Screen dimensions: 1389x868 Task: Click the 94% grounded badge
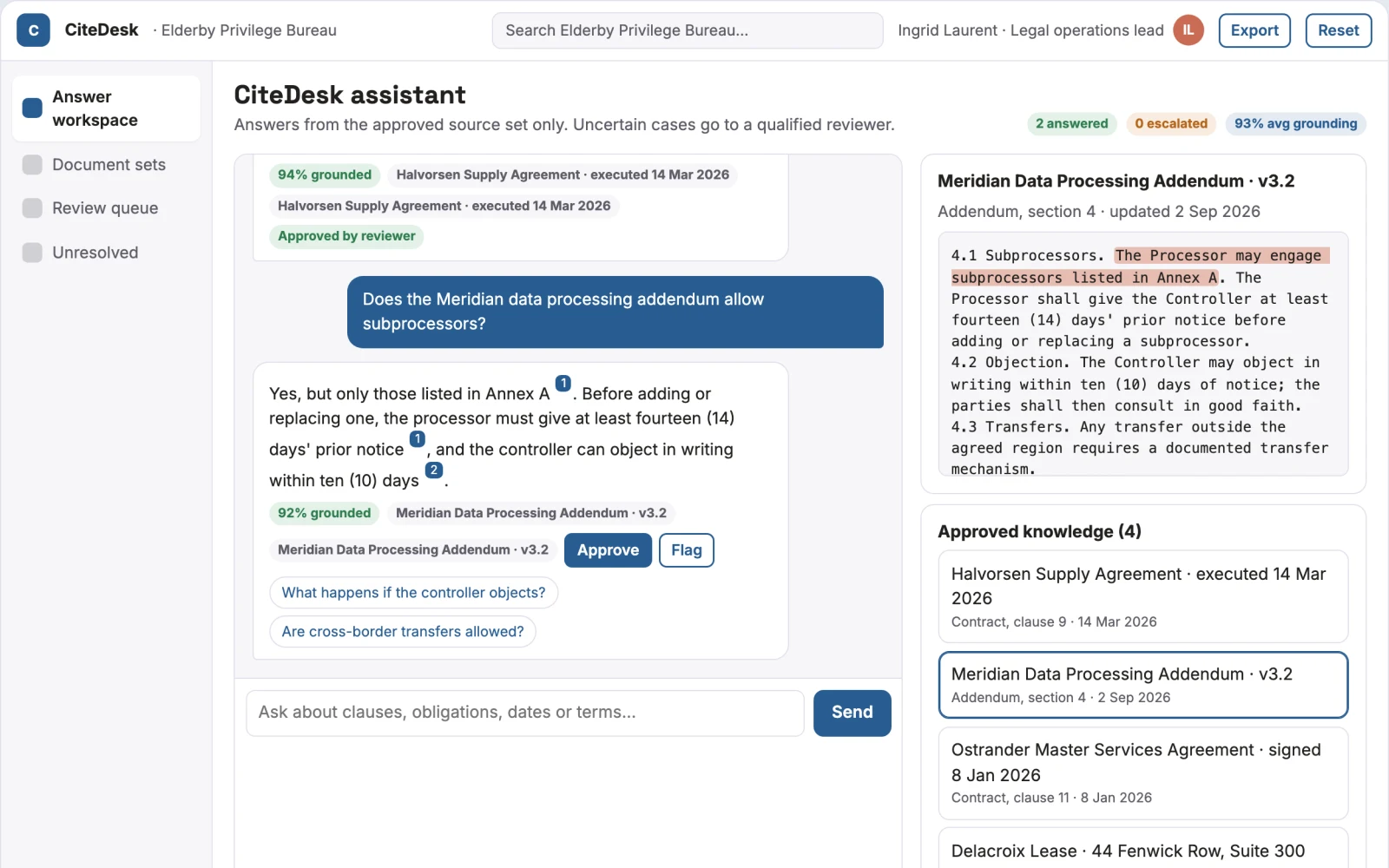click(325, 174)
